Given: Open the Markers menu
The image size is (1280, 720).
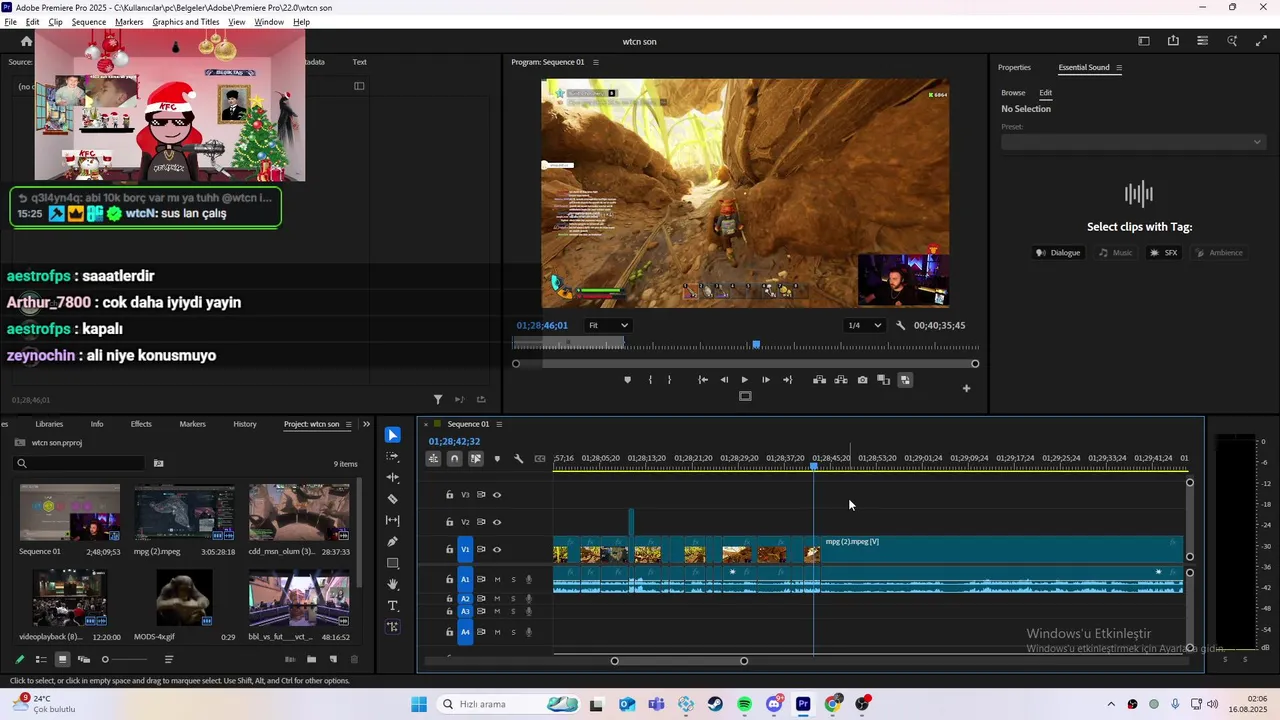Looking at the screenshot, I should pos(129,22).
